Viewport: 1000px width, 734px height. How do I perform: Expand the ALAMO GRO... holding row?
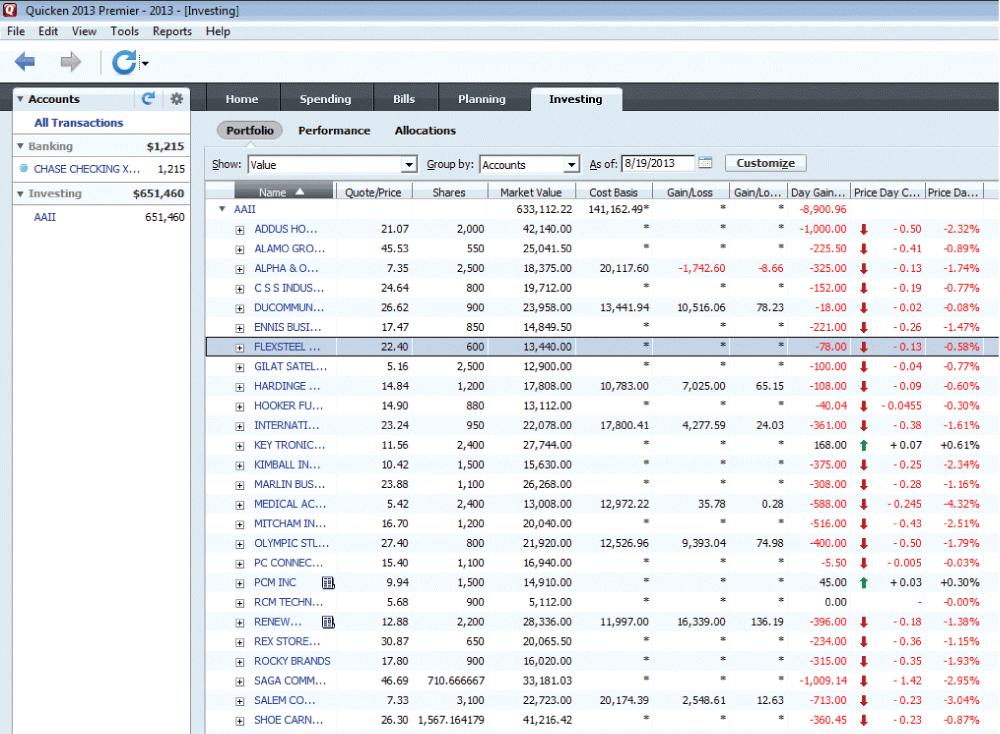pos(240,249)
